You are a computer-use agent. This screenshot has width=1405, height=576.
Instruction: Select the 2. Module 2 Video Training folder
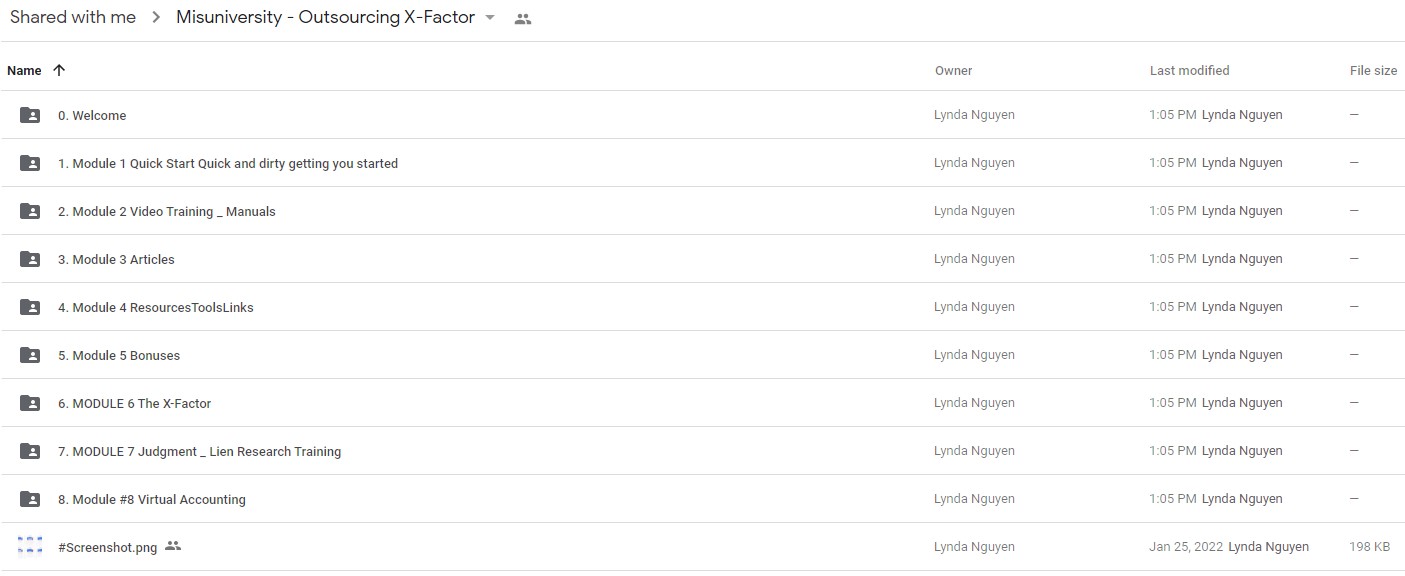tap(702, 211)
